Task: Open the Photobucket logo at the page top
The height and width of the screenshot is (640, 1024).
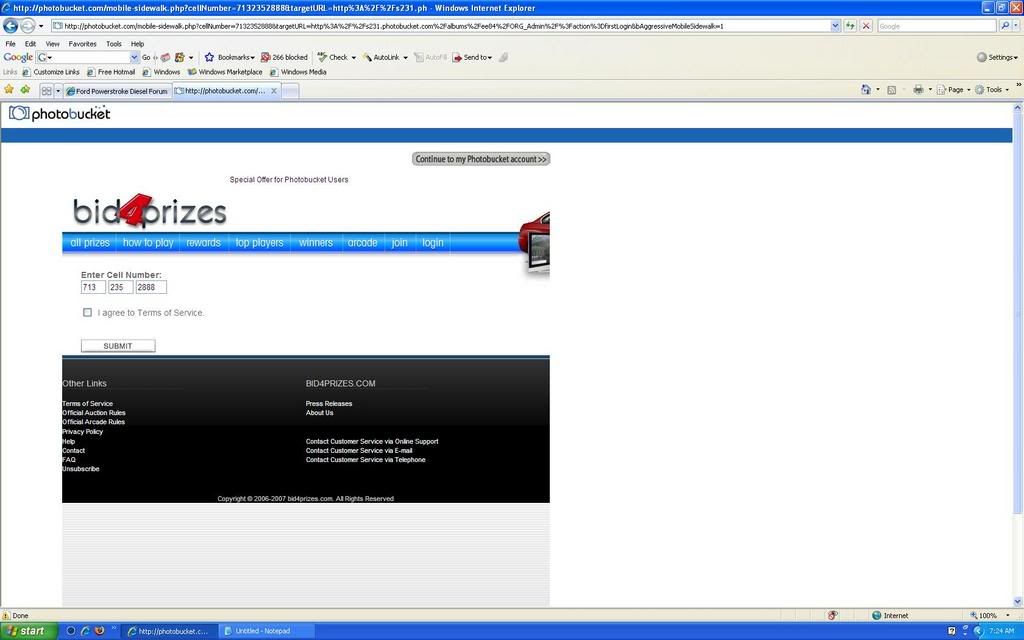Action: pyautogui.click(x=59, y=114)
